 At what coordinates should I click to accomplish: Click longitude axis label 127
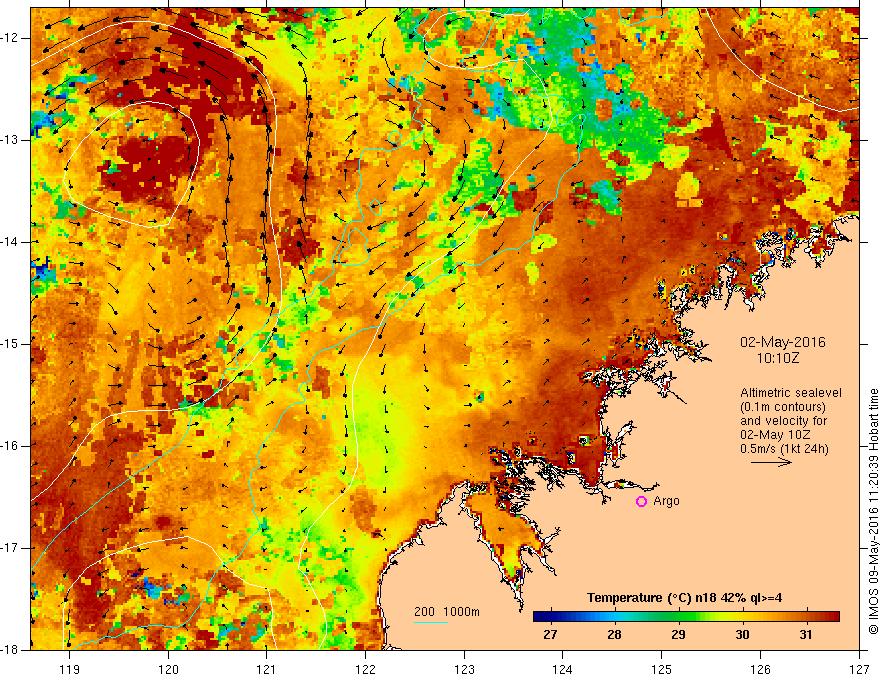[x=859, y=669]
